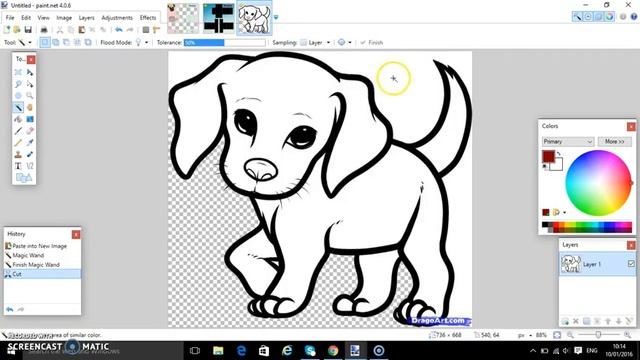Select the Shapes tool

24,178
